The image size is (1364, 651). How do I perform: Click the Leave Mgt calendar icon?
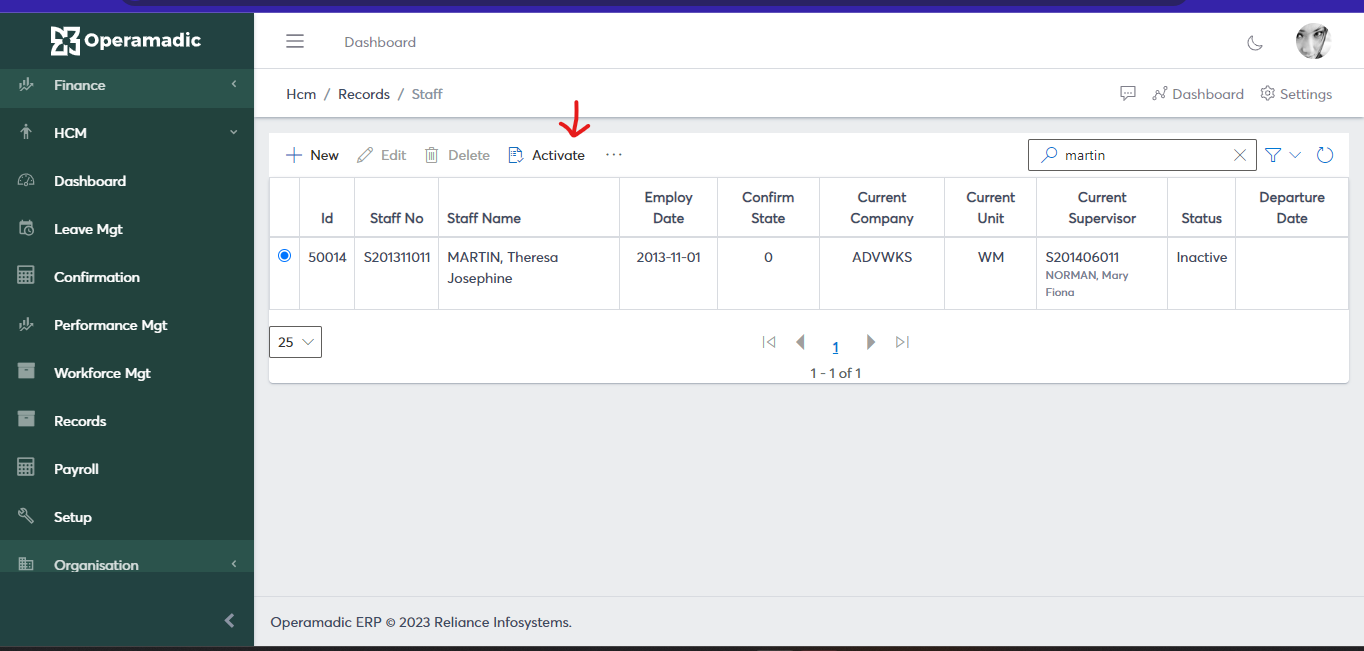click(27, 229)
